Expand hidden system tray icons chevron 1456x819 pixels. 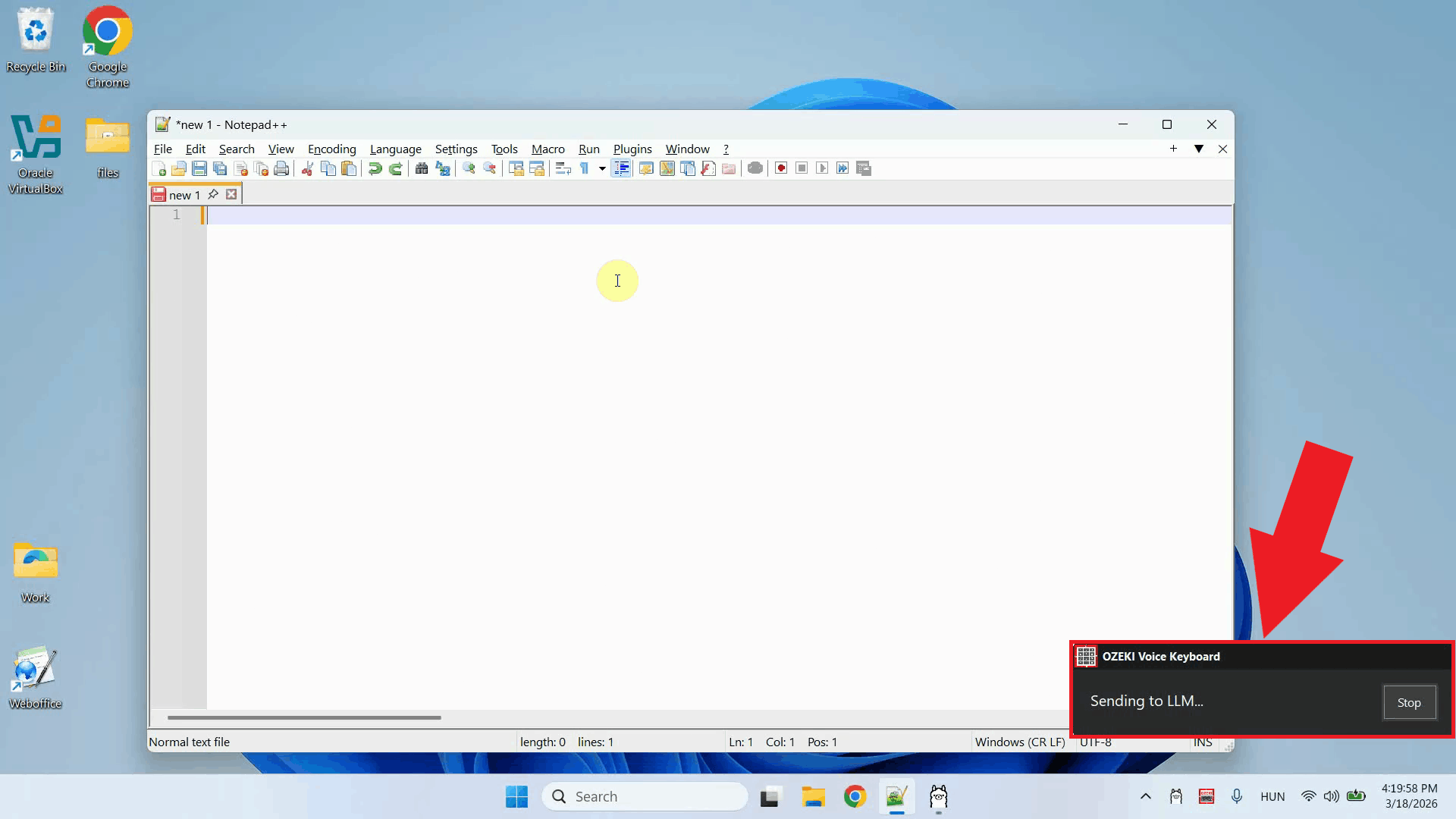pos(1146,796)
